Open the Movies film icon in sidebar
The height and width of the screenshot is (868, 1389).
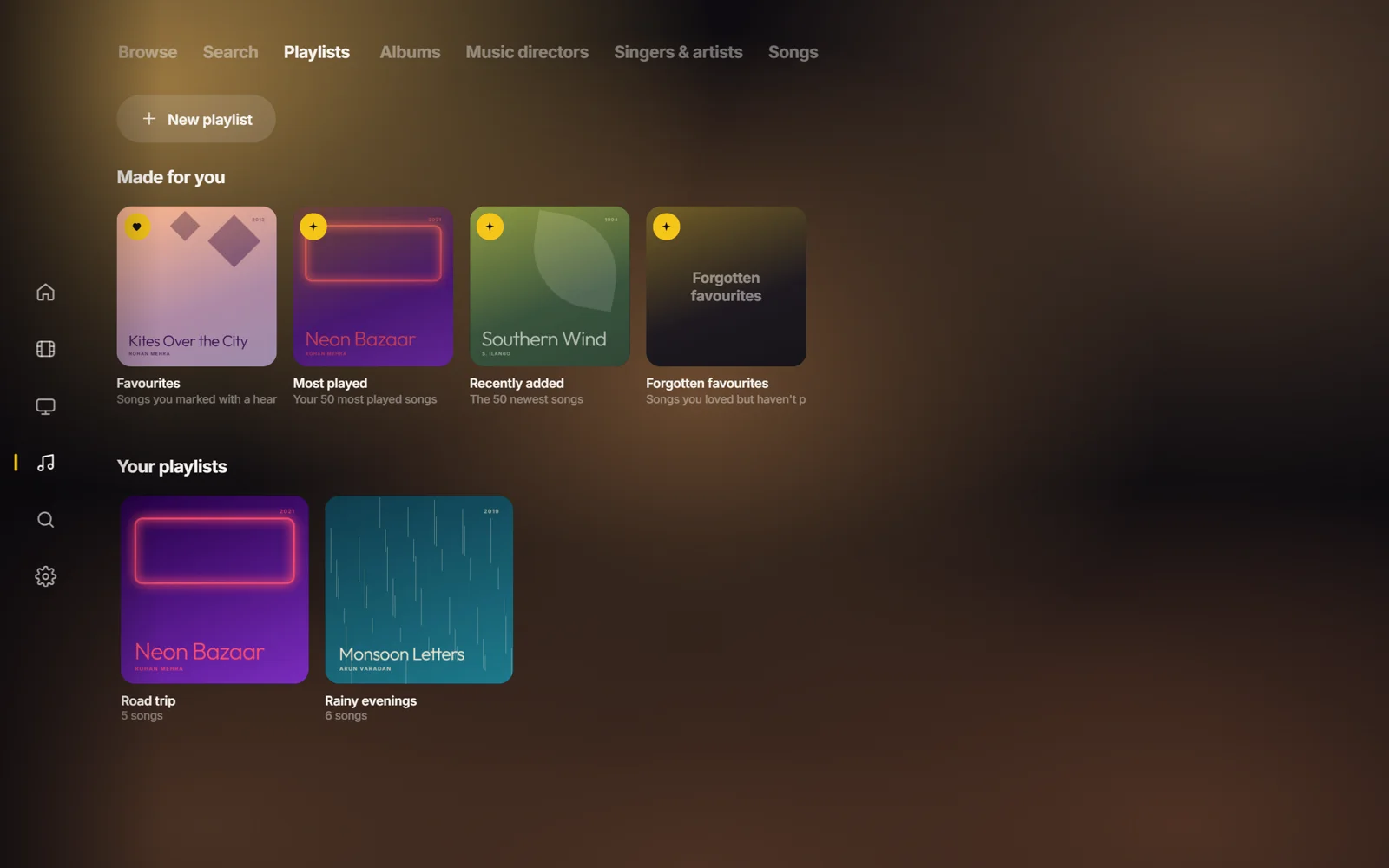(x=45, y=349)
